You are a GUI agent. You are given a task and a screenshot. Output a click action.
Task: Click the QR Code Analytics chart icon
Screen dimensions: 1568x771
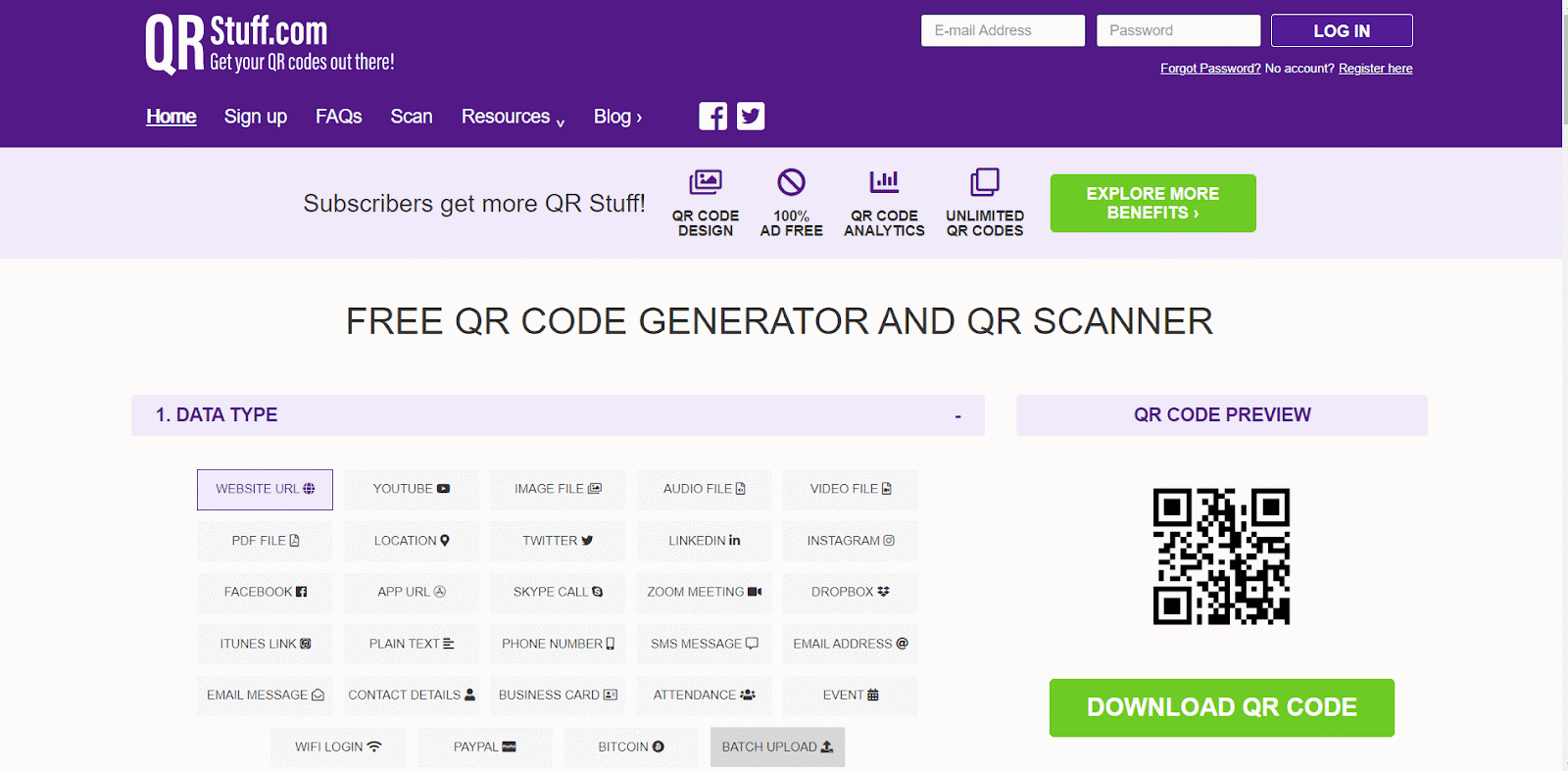(884, 182)
